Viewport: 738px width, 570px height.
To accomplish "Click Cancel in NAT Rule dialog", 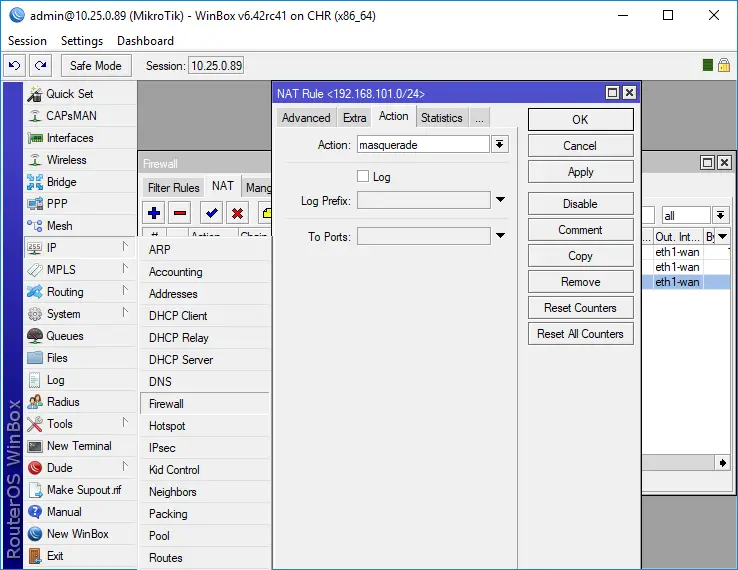I will pyautogui.click(x=580, y=146).
